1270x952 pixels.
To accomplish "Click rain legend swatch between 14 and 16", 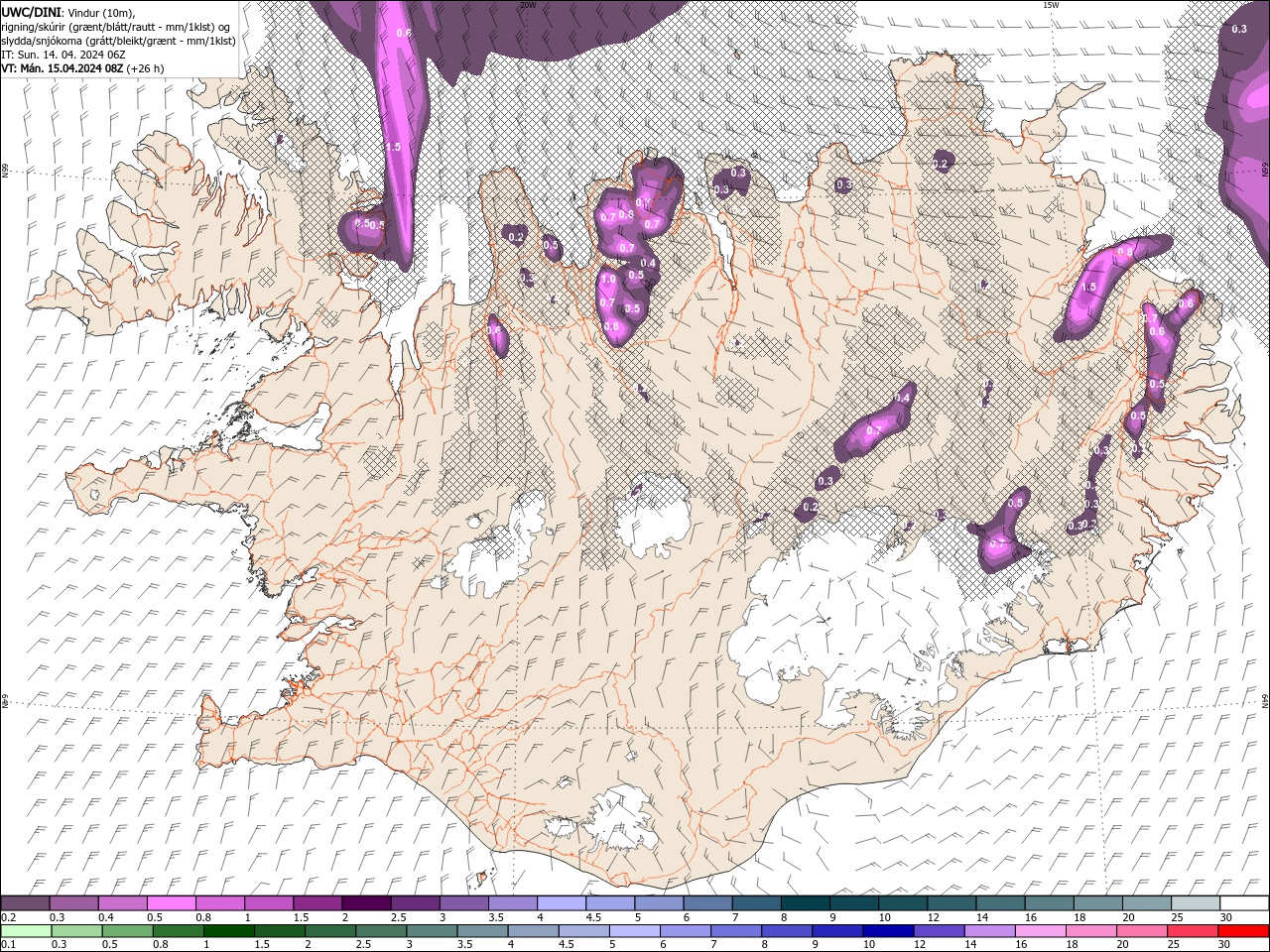I will coord(989,931).
